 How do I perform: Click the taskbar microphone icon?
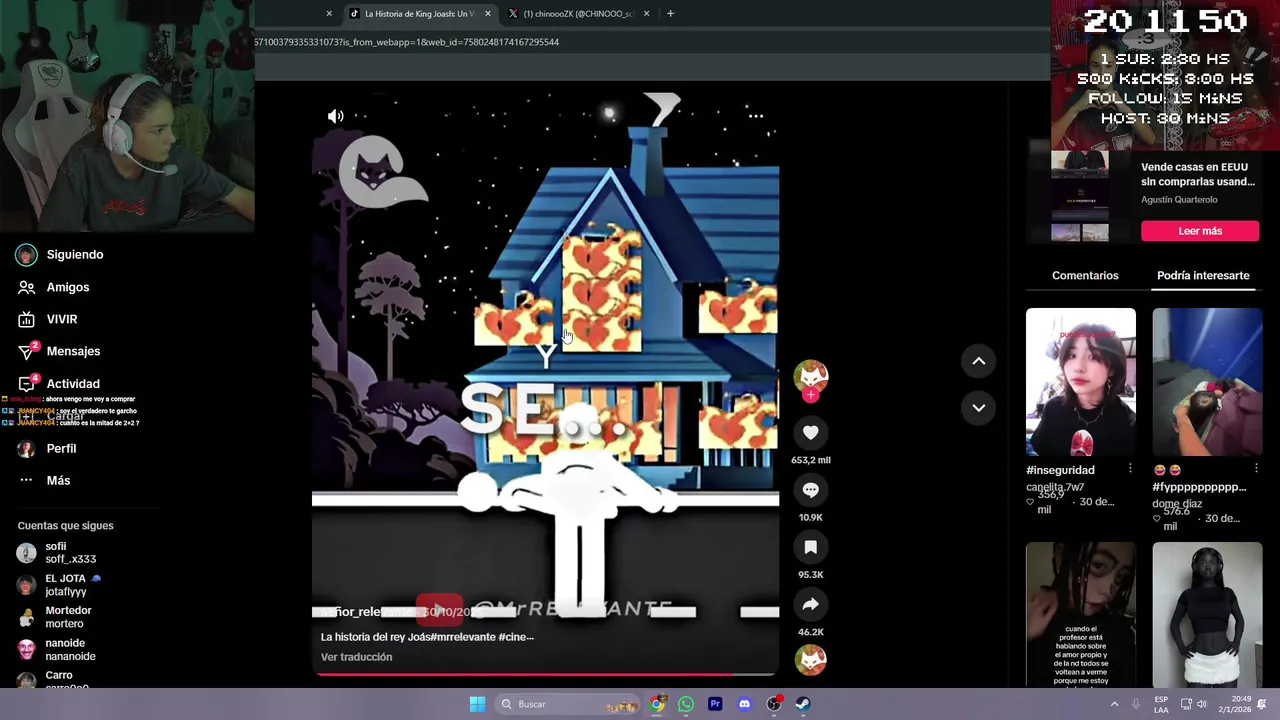1136,704
